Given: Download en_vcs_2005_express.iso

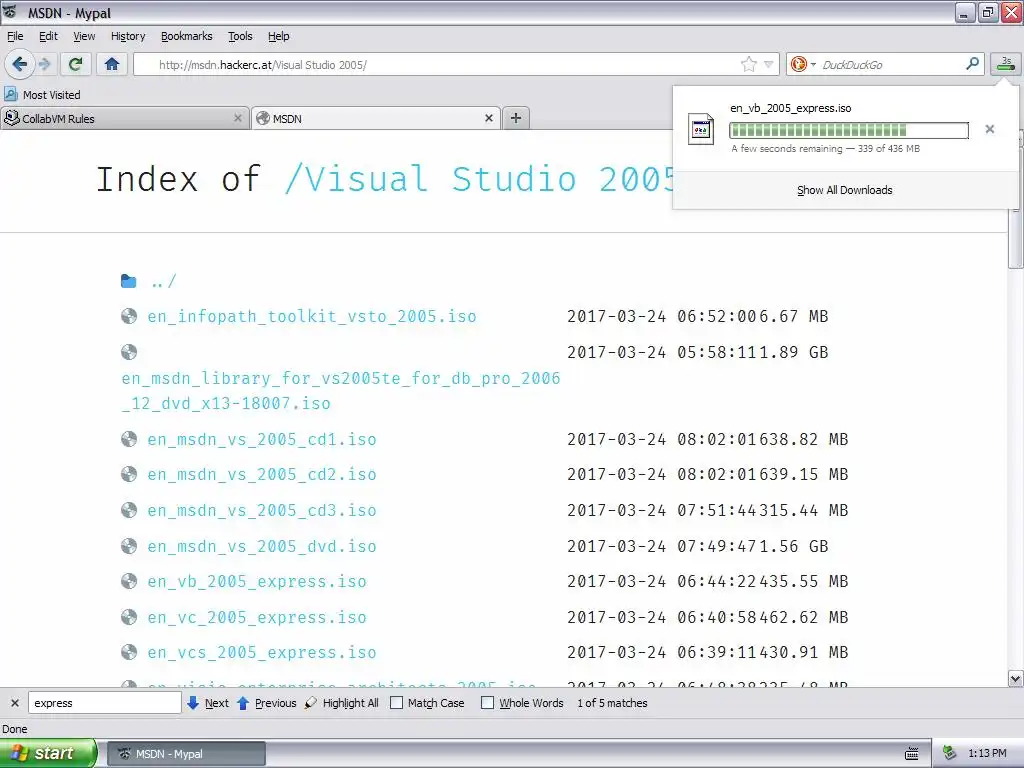Looking at the screenshot, I should [262, 652].
